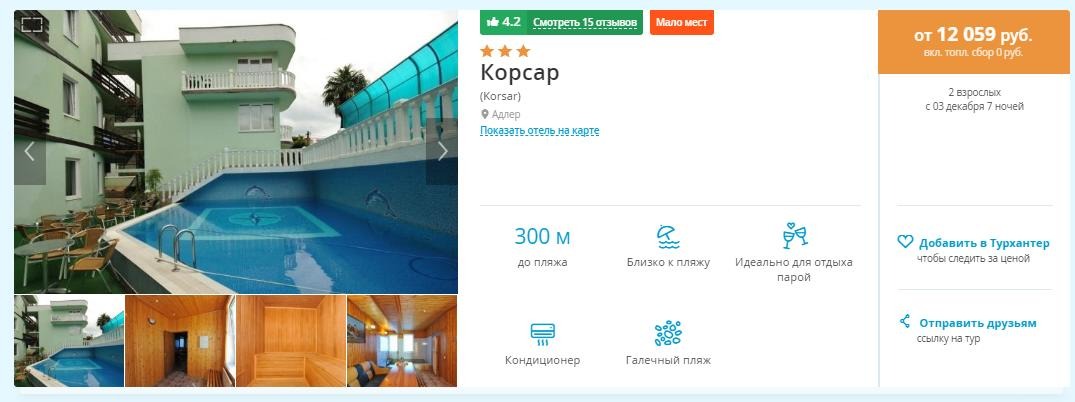The width and height of the screenshot is (1075, 402).
Task: Click the heart icon for Турхантер
Action: (905, 241)
